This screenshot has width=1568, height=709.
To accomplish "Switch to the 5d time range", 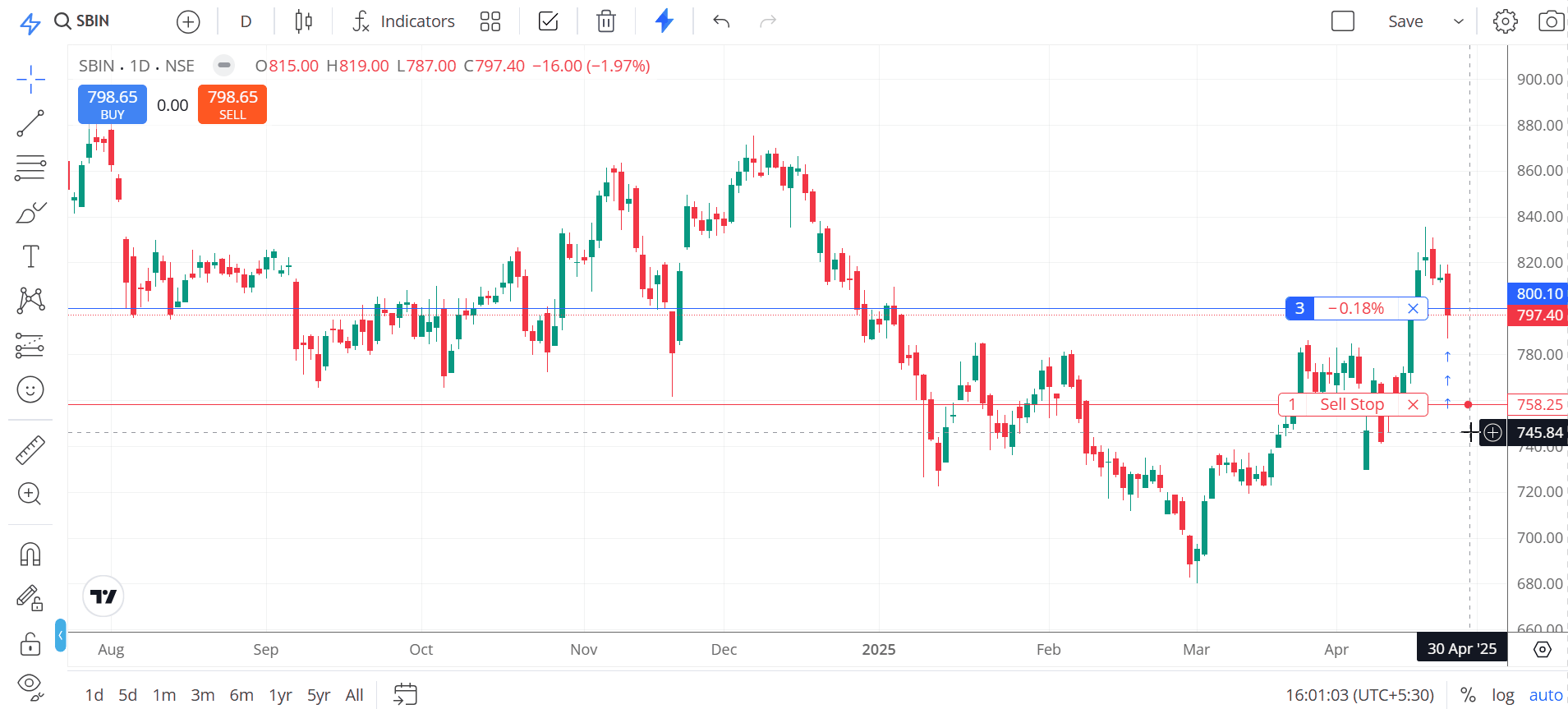I will tap(127, 695).
